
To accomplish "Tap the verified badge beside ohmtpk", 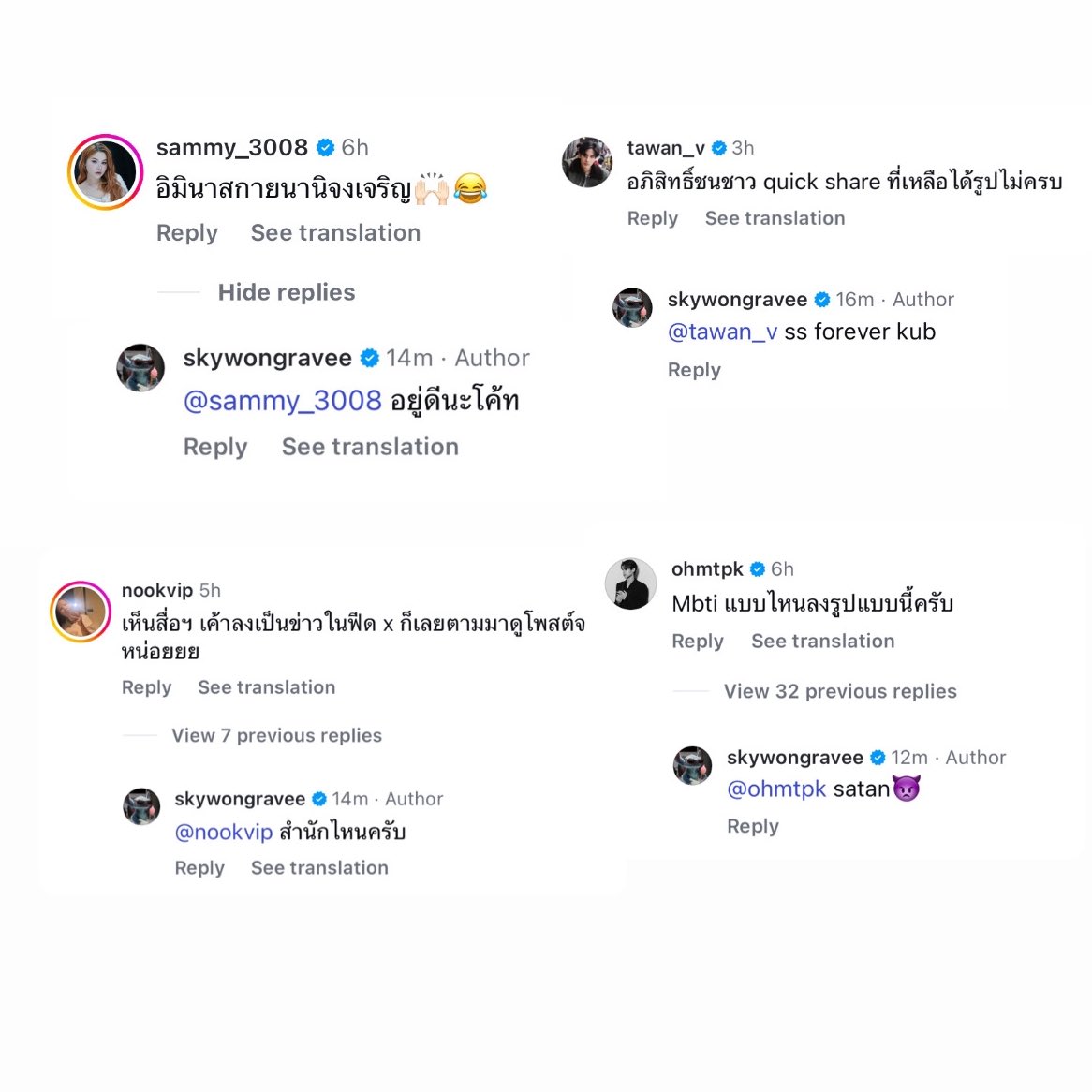I will [x=758, y=569].
